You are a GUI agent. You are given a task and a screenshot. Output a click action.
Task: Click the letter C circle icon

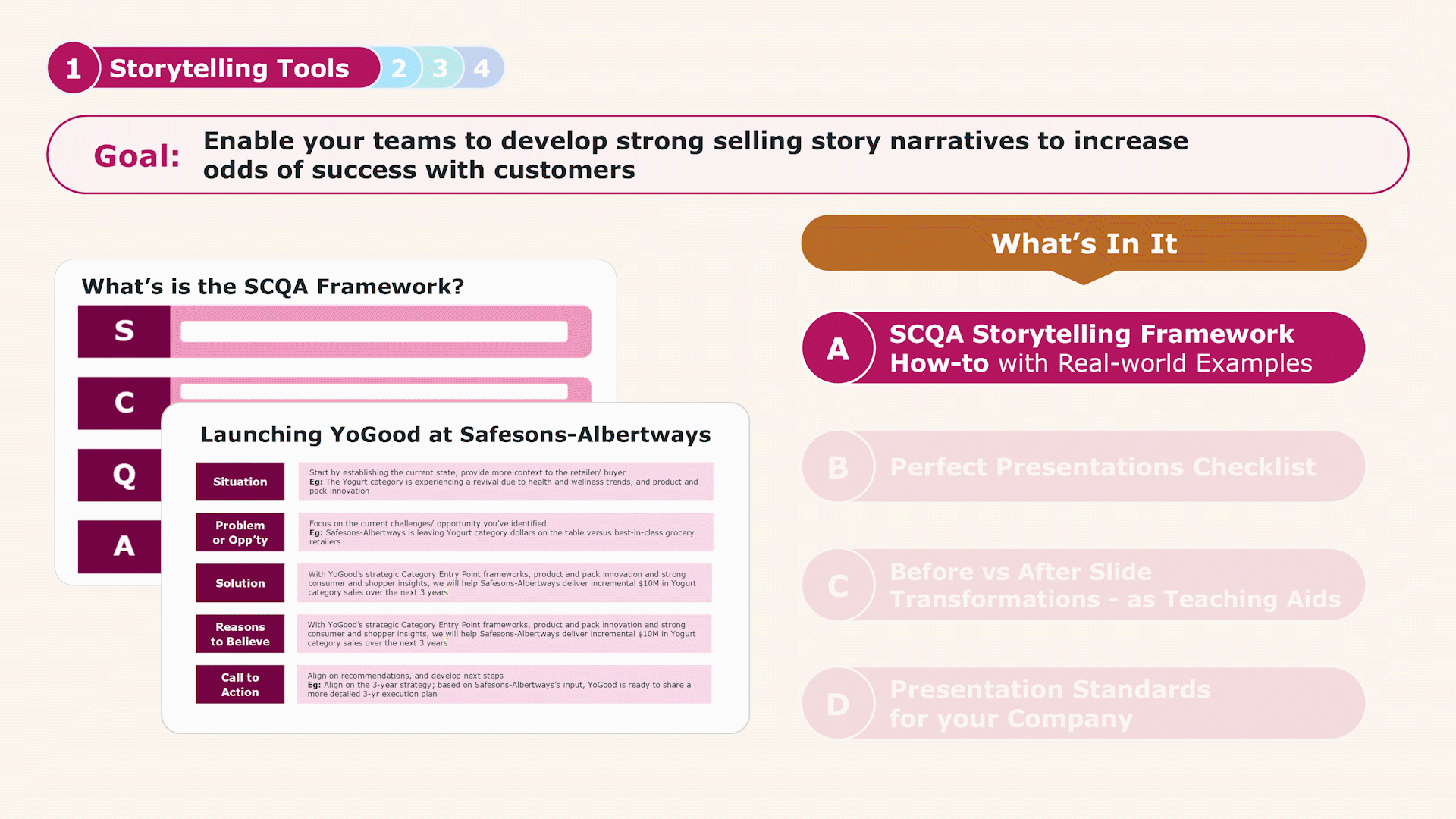coord(838,585)
